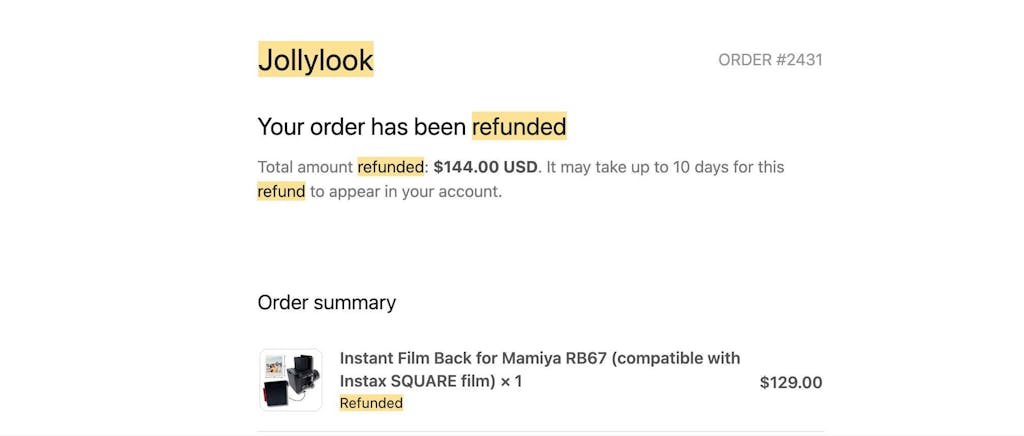1024x436 pixels.
Task: Click the $129.00 item price
Action: 790,382
